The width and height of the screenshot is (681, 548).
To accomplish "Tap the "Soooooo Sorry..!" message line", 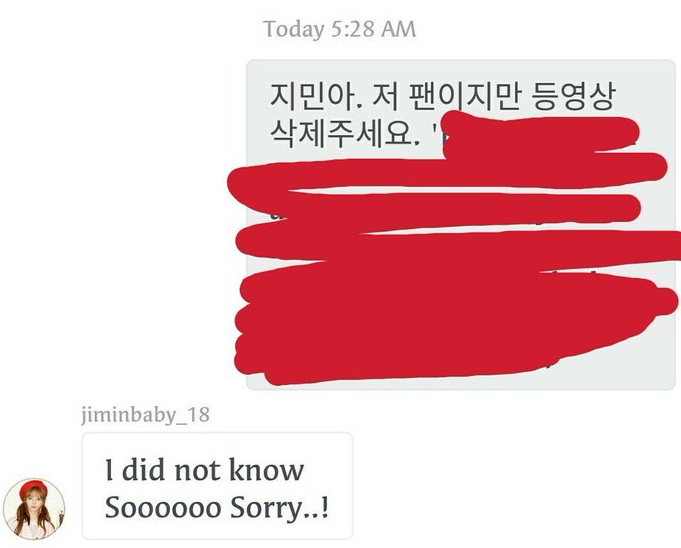I will 217,507.
